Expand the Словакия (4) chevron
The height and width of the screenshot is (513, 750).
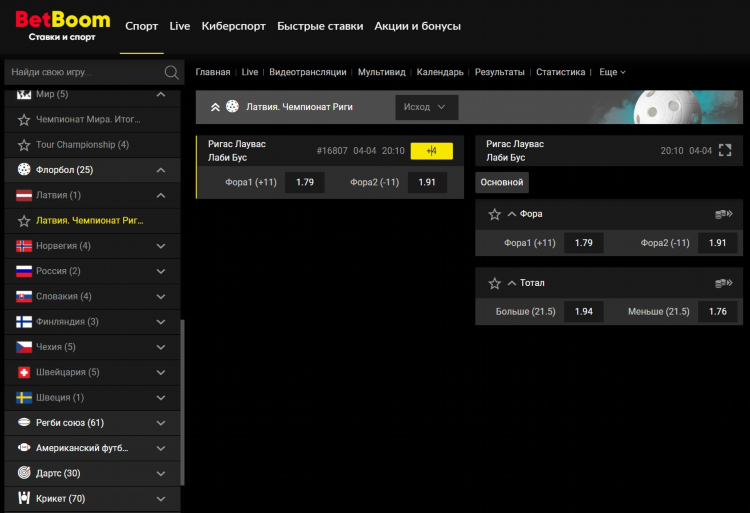pos(161,297)
